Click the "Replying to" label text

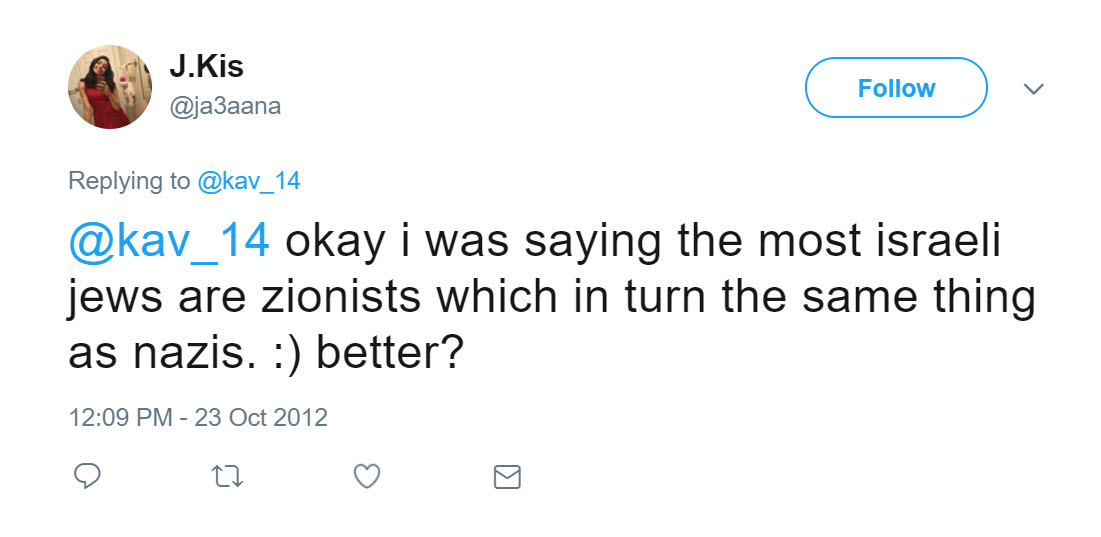tap(129, 181)
